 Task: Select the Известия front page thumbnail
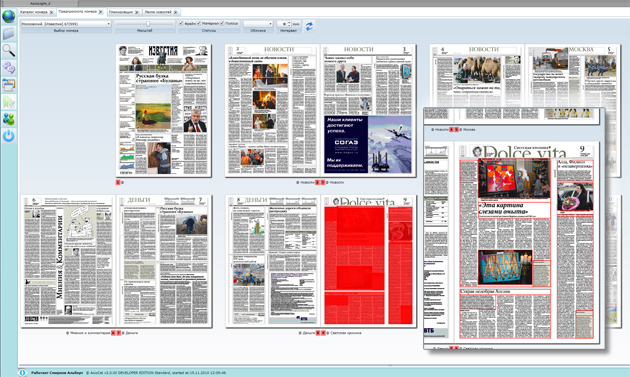[x=164, y=111]
